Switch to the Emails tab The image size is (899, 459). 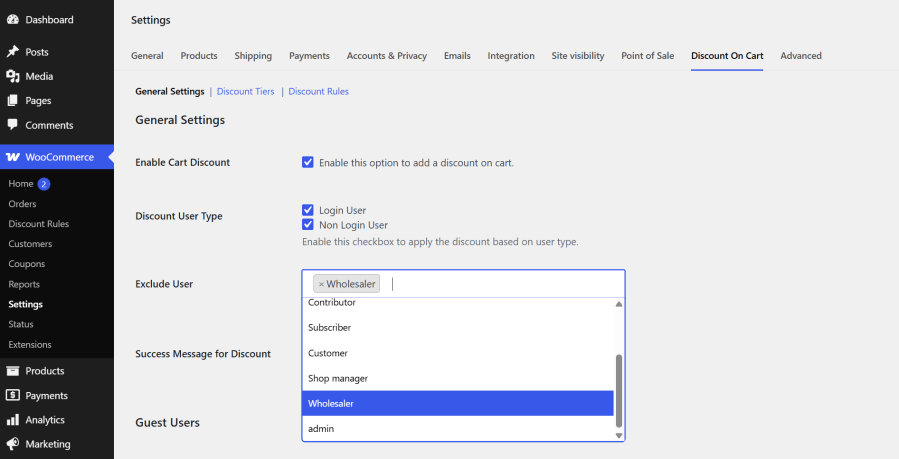(457, 56)
